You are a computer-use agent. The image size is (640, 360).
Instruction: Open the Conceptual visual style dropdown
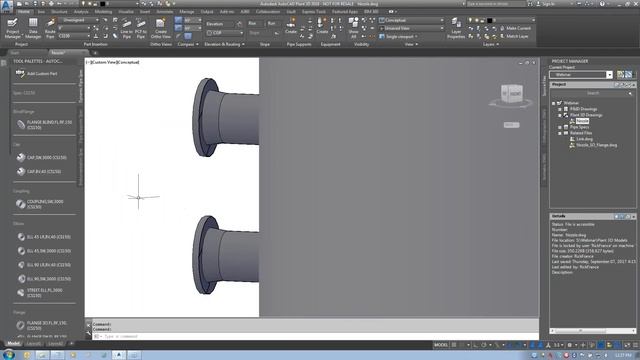coord(411,20)
